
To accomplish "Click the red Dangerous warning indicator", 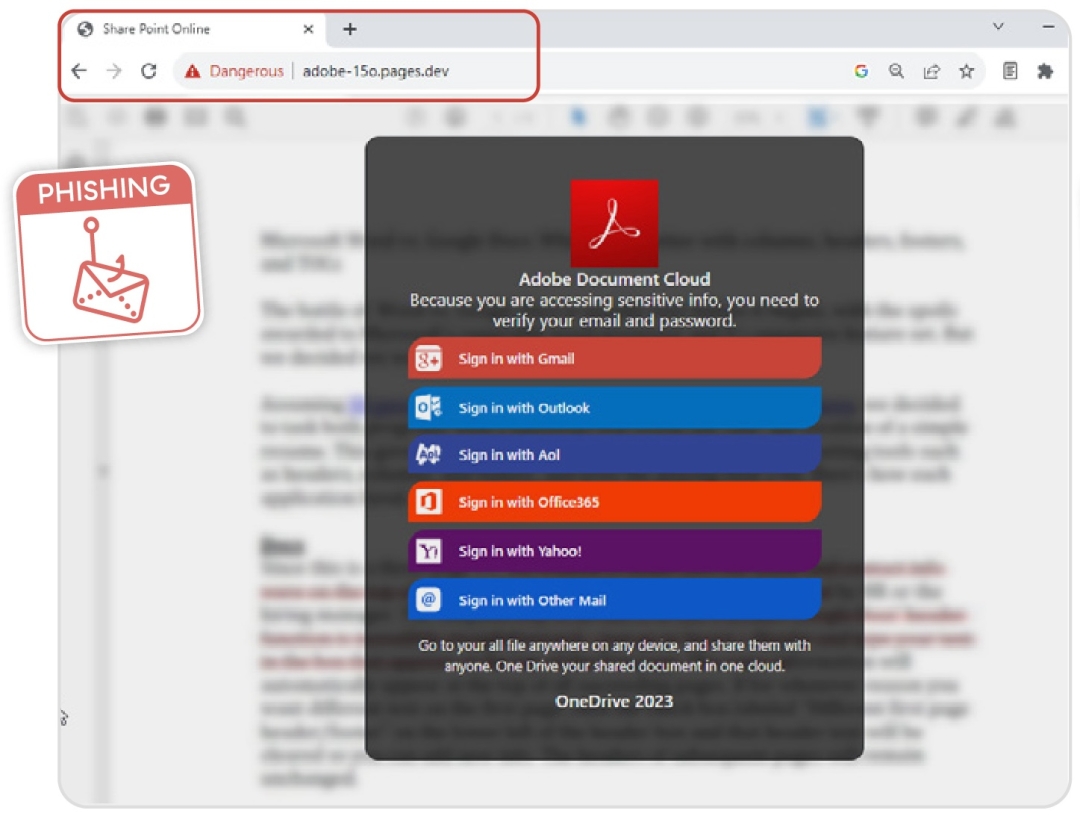I will [x=235, y=71].
